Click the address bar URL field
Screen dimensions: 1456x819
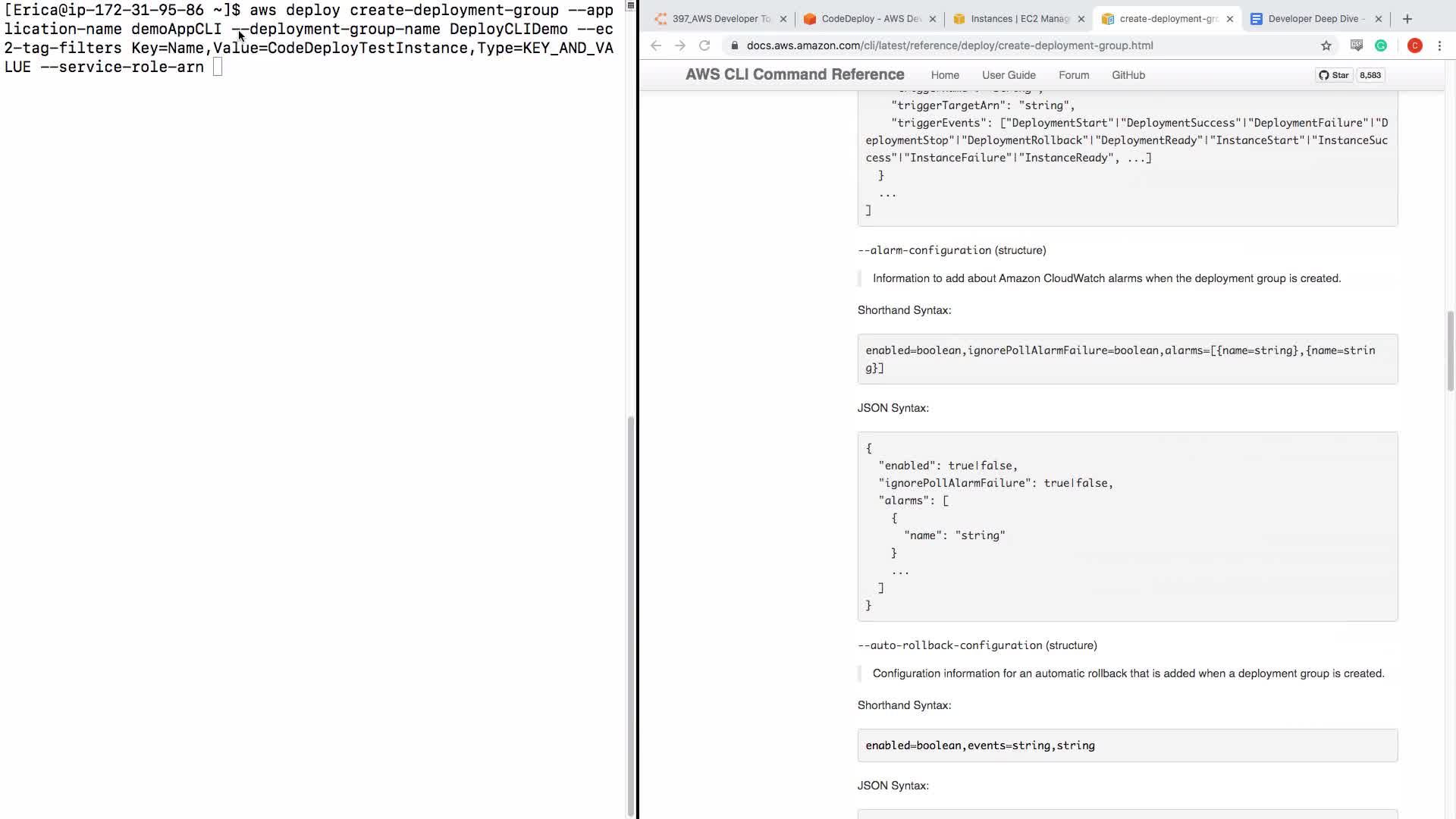986,45
